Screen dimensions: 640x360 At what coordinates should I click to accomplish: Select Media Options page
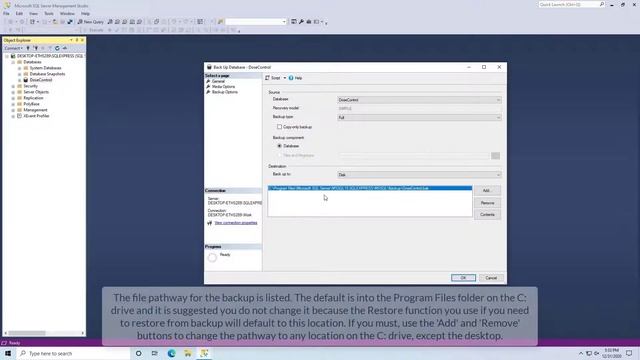(x=223, y=87)
